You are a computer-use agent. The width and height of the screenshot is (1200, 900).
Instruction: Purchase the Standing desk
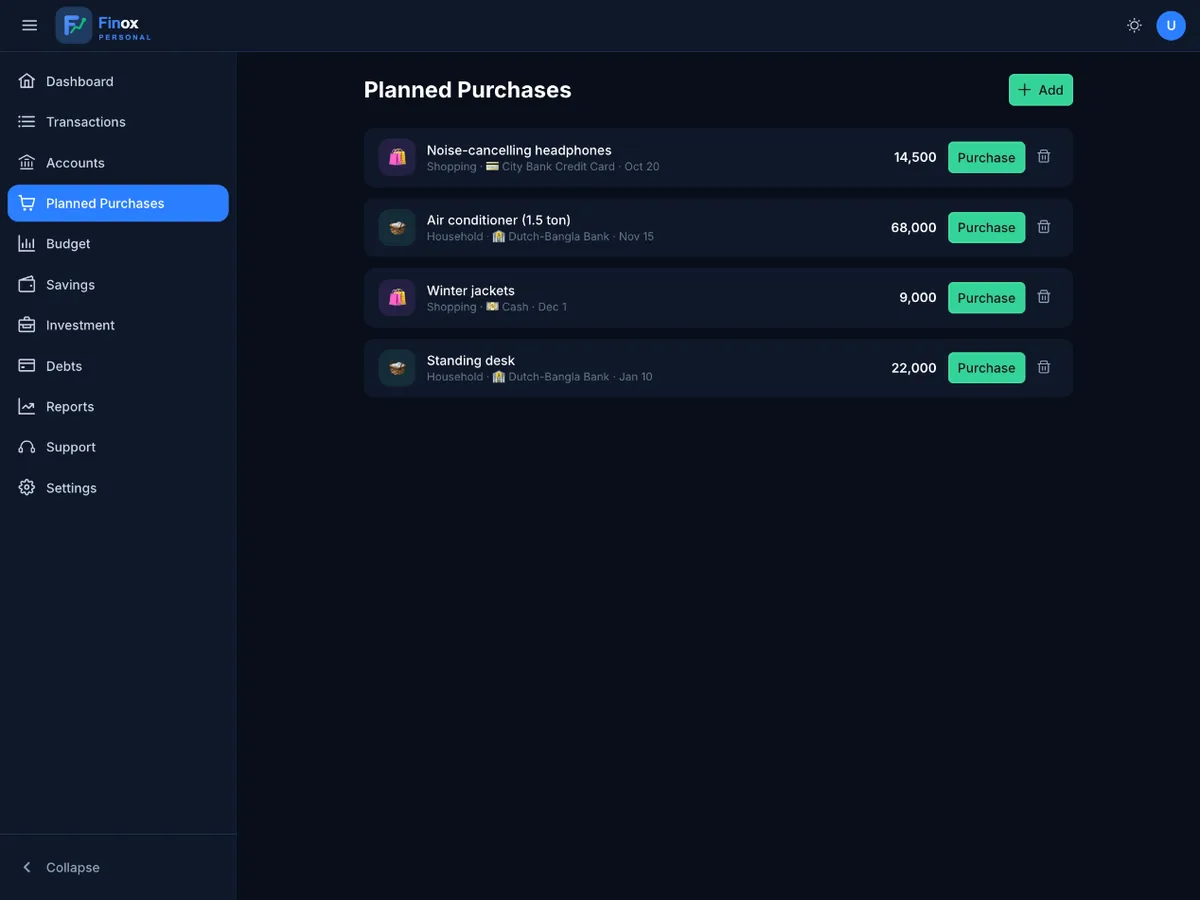(x=986, y=368)
